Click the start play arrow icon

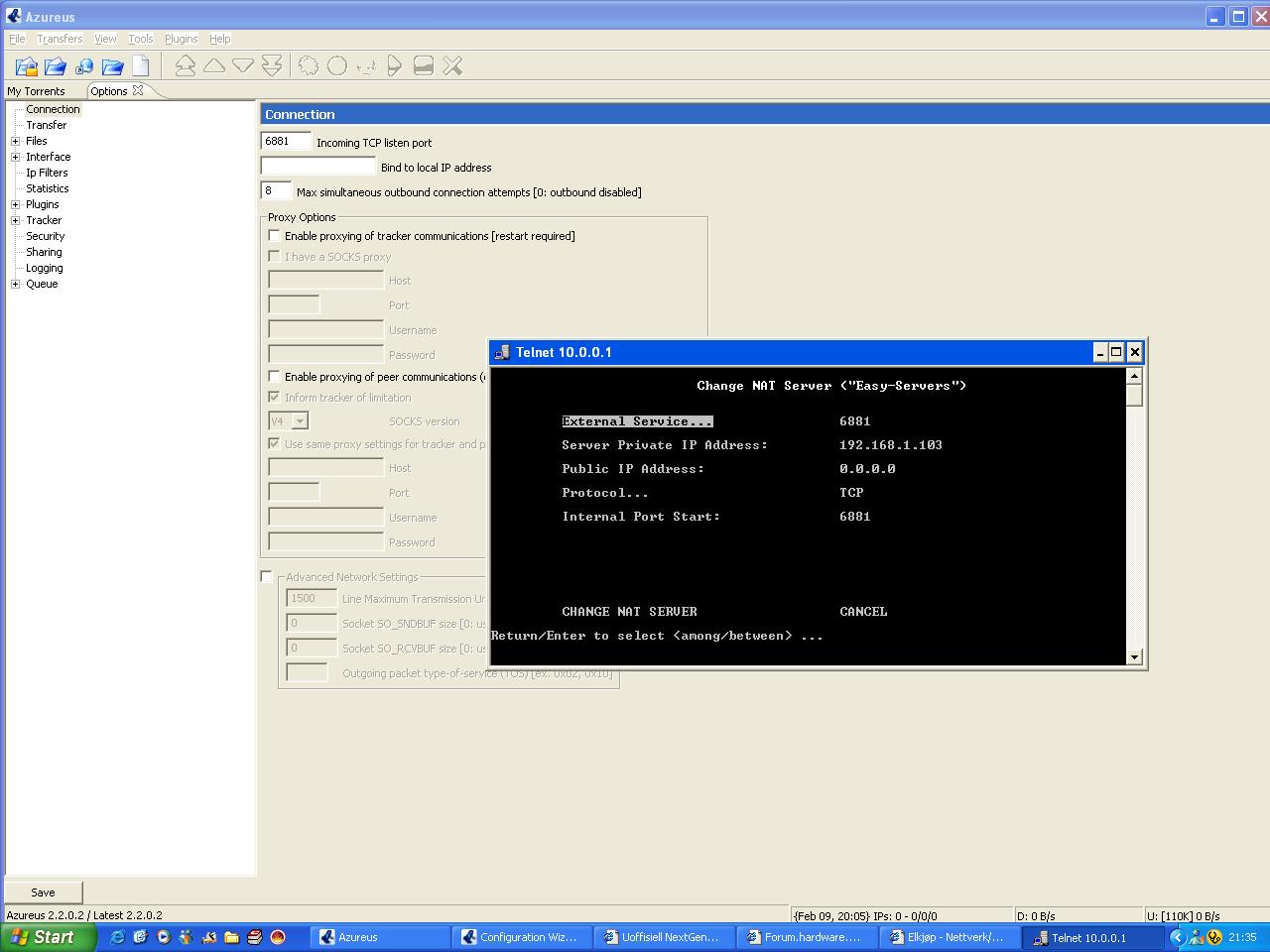click(x=395, y=66)
